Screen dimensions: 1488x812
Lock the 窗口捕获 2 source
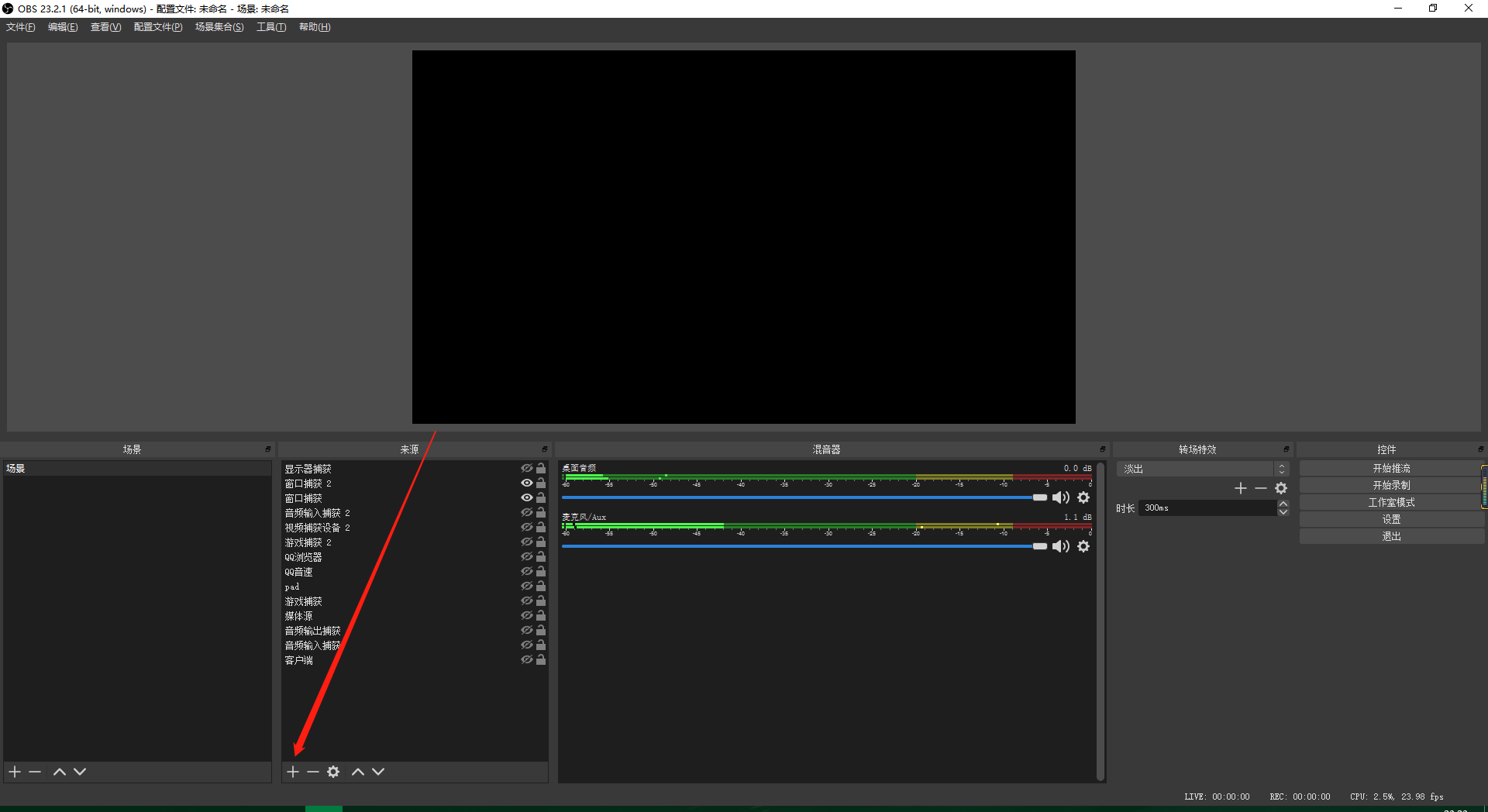[541, 483]
